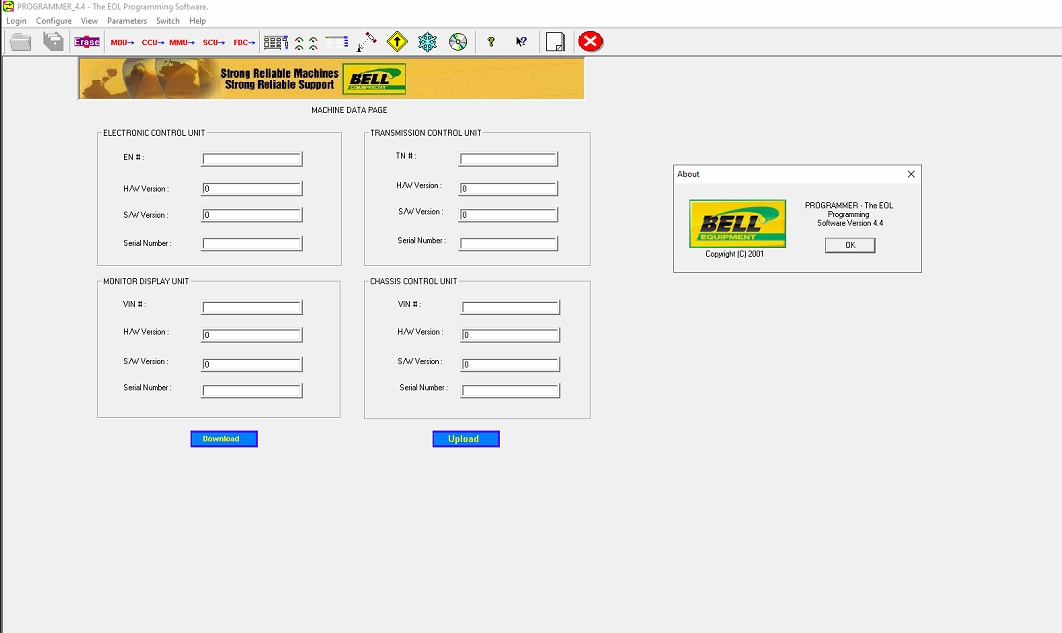The width and height of the screenshot is (1062, 633).
Task: Click the snowflake toolbar icon
Action: [427, 41]
